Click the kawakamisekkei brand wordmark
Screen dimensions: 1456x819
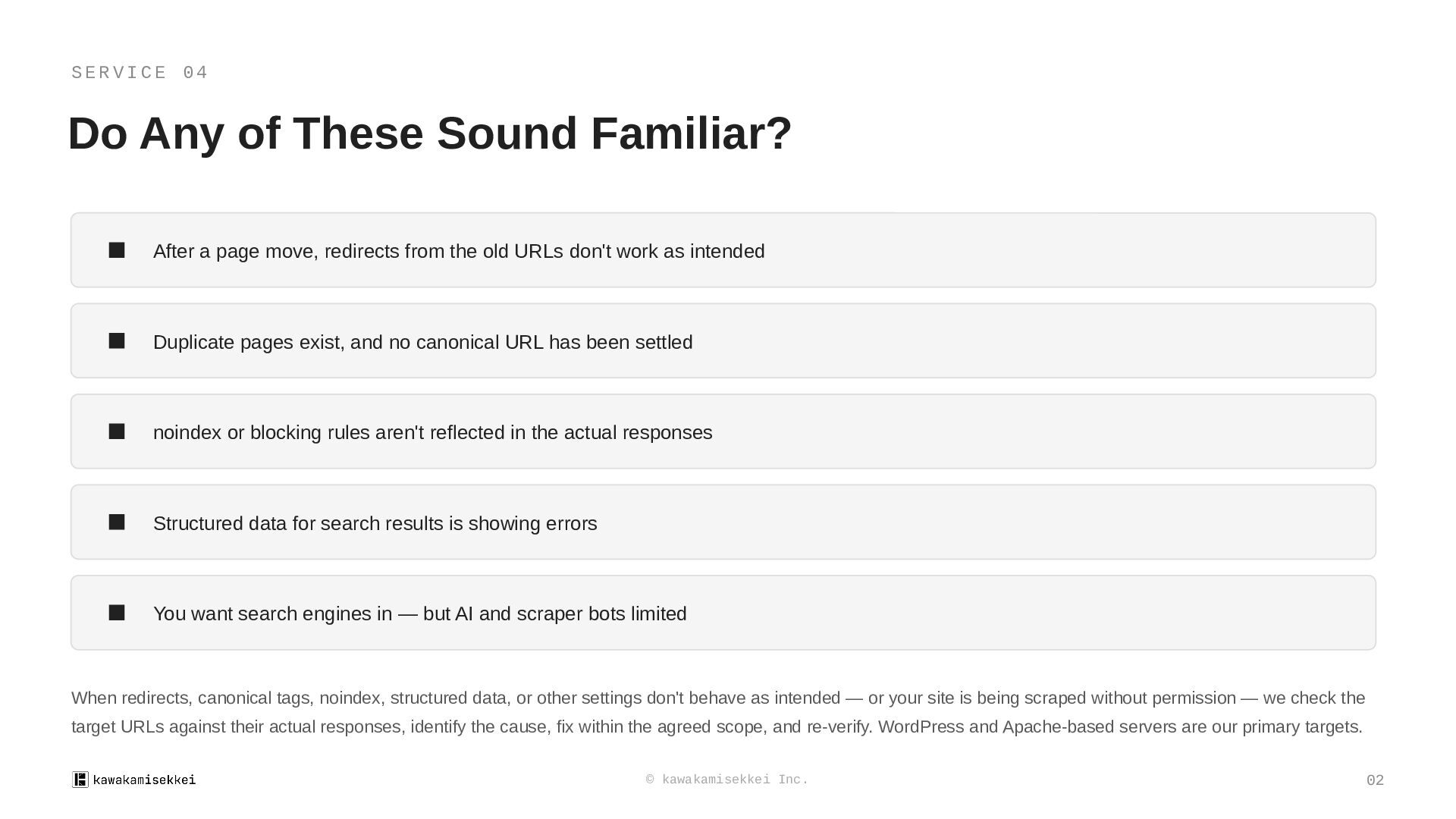tap(144, 780)
